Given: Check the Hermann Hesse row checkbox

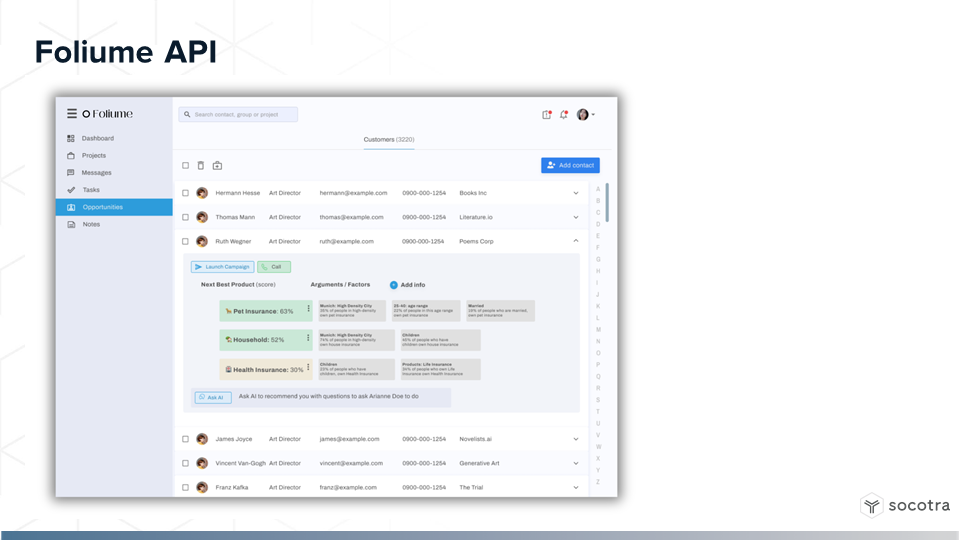Looking at the screenshot, I should [186, 193].
